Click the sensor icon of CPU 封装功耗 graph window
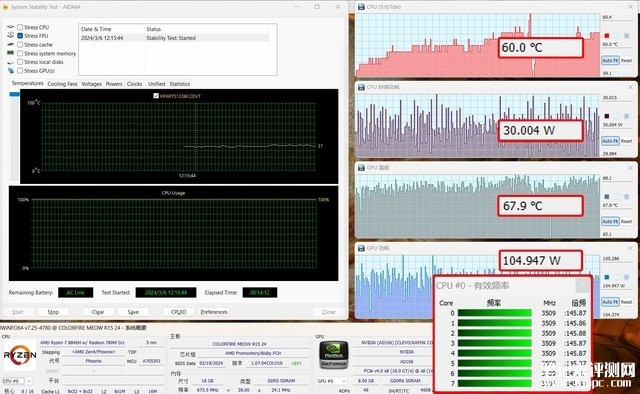The width and height of the screenshot is (640, 394). point(361,87)
